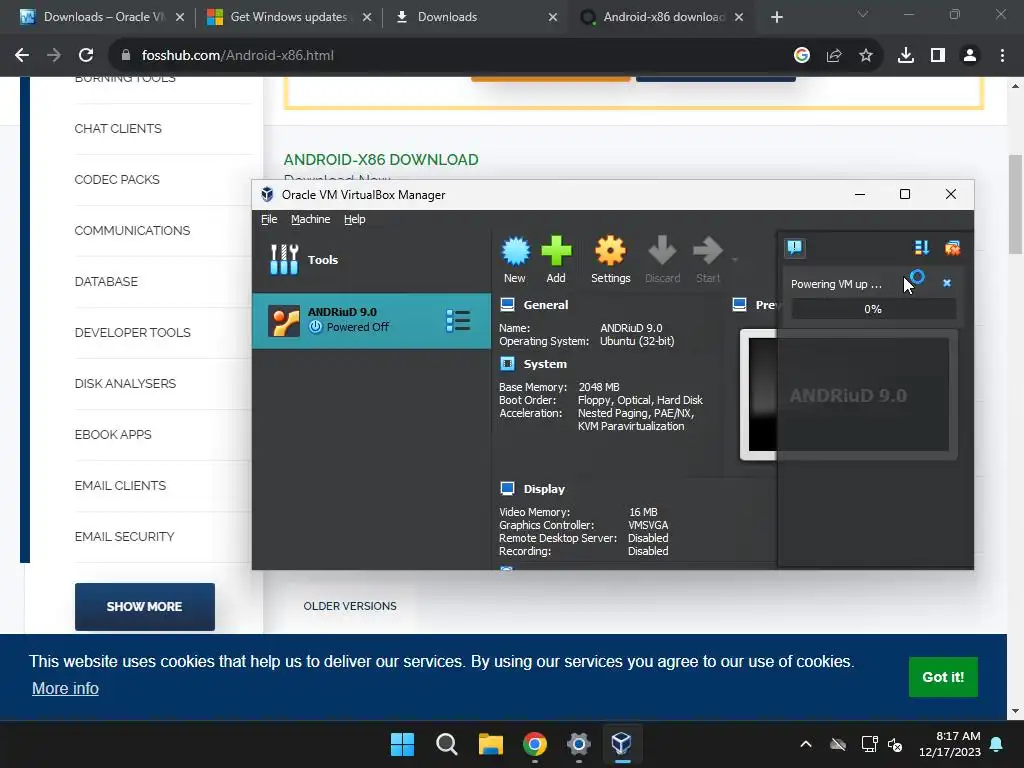
Task: Open the Chrome profile icon
Action: click(970, 56)
